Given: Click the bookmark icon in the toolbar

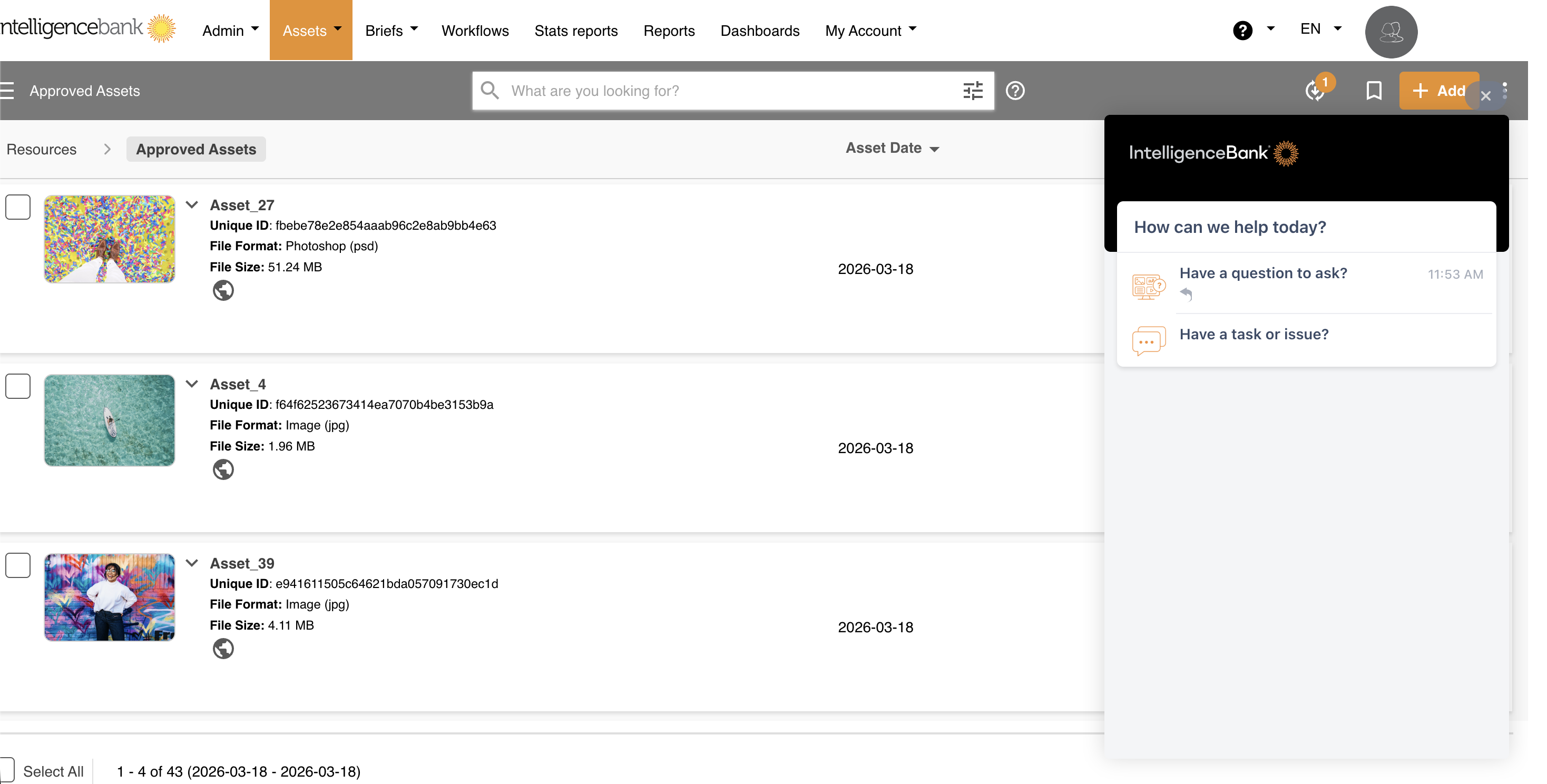Looking at the screenshot, I should point(1374,91).
